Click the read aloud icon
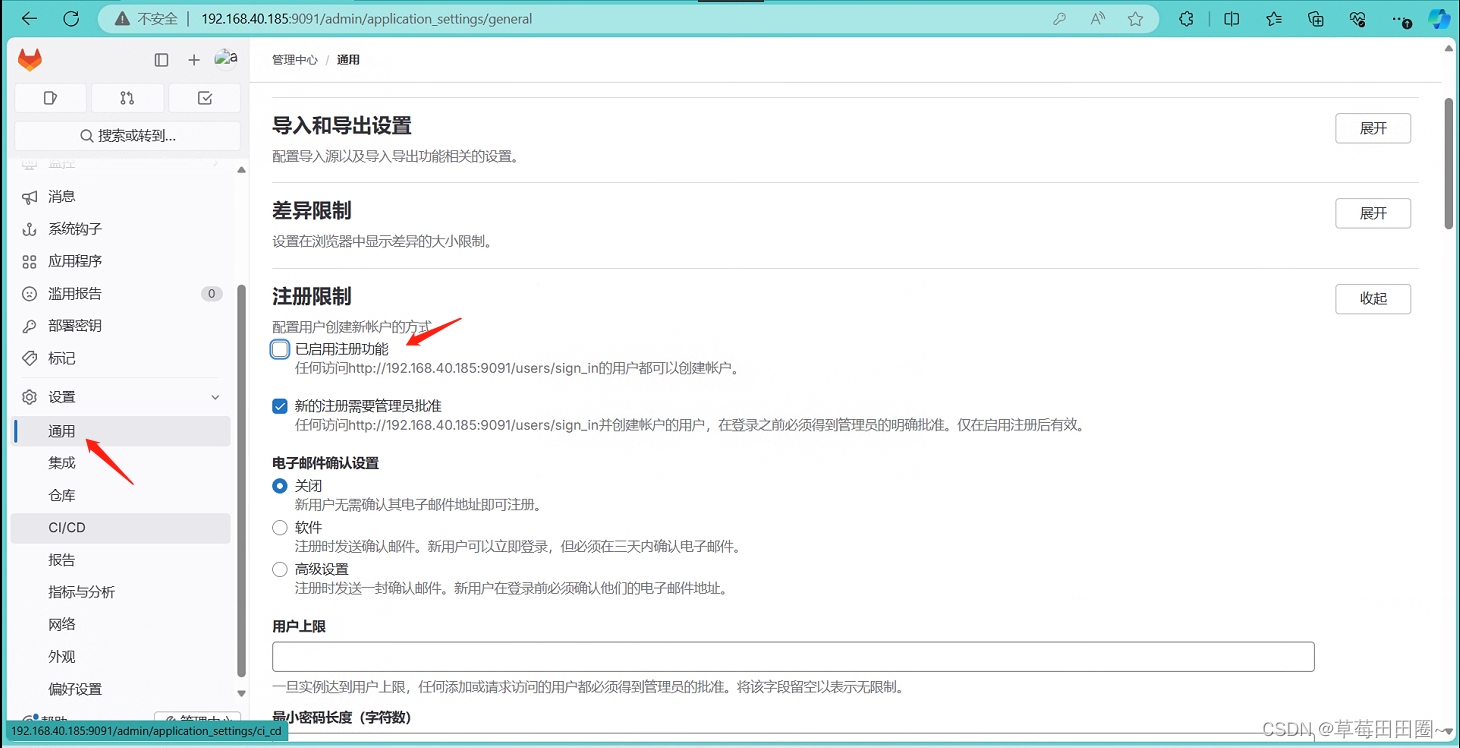The height and width of the screenshot is (748, 1460). click(x=1098, y=19)
